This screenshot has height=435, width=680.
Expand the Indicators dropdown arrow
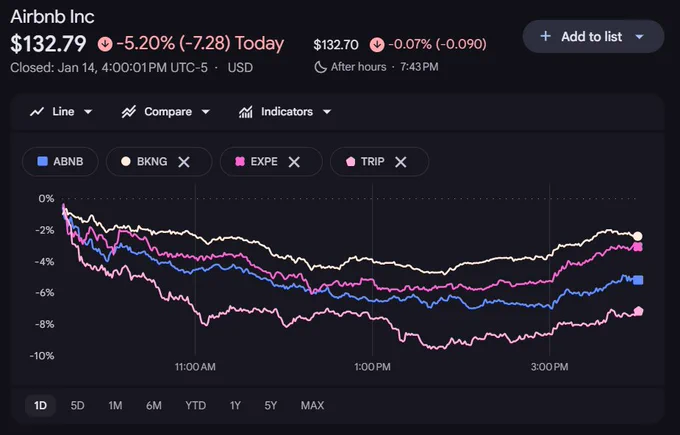pos(327,112)
